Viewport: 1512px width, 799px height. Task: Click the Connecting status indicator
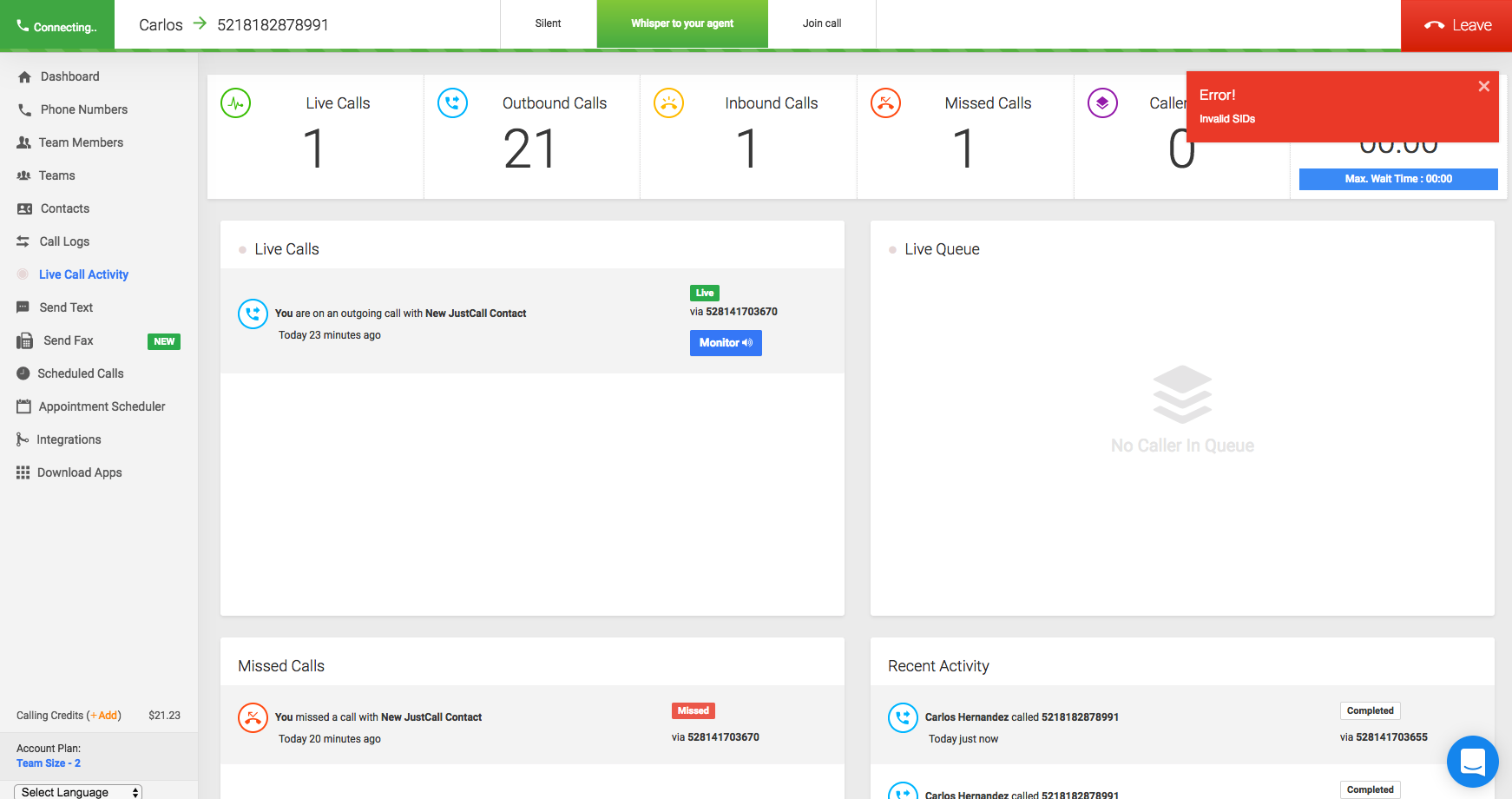[57, 26]
